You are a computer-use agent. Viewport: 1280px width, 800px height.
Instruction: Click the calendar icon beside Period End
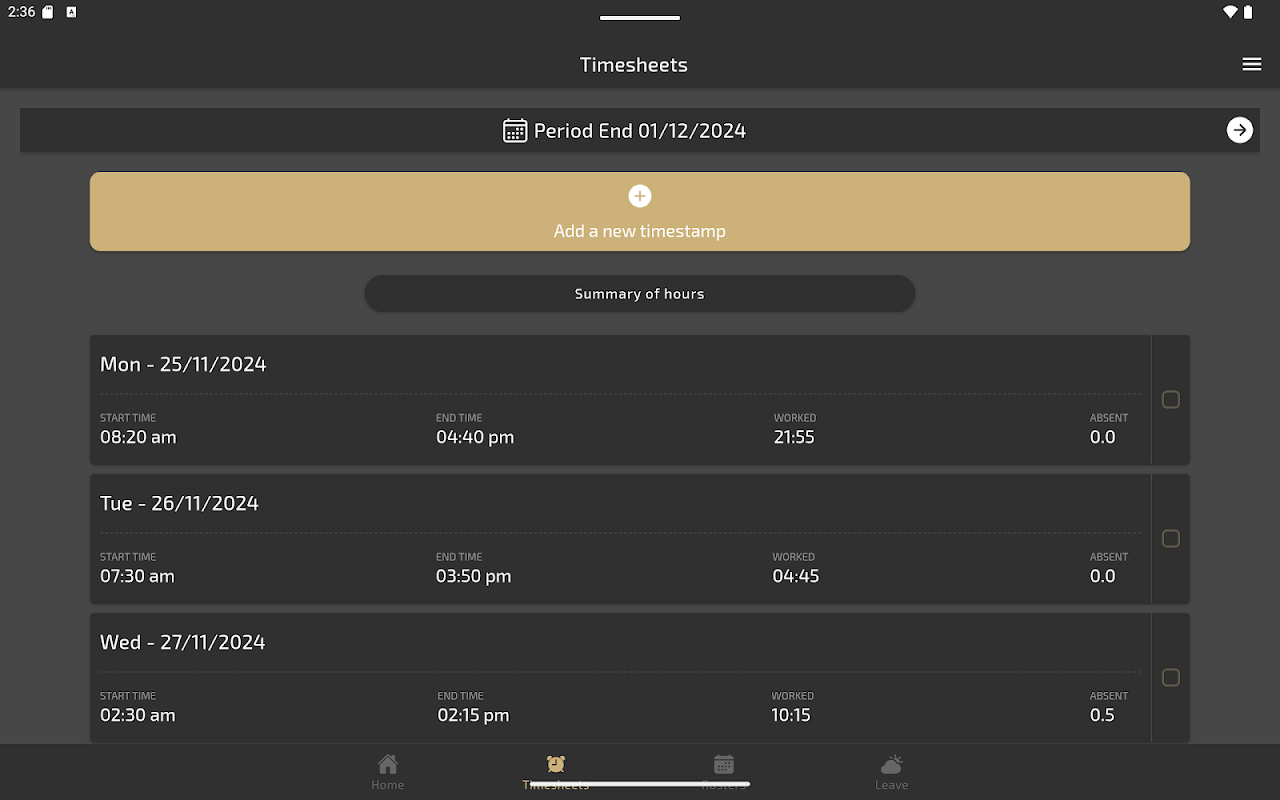point(515,131)
